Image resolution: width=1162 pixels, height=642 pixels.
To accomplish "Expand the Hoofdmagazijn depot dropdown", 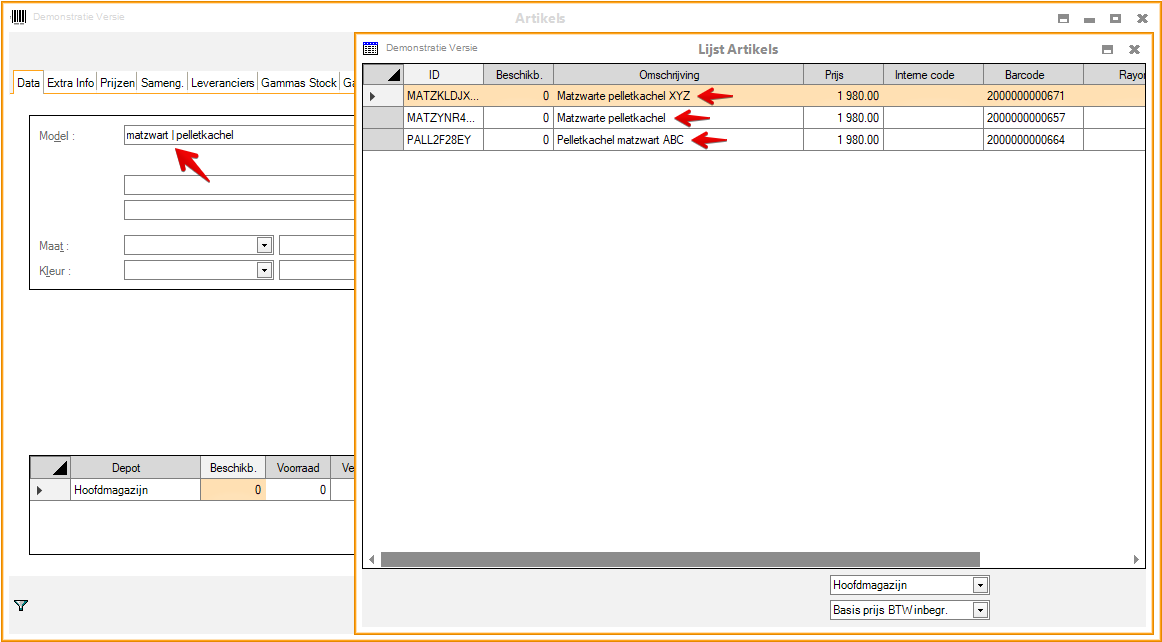I will point(980,585).
